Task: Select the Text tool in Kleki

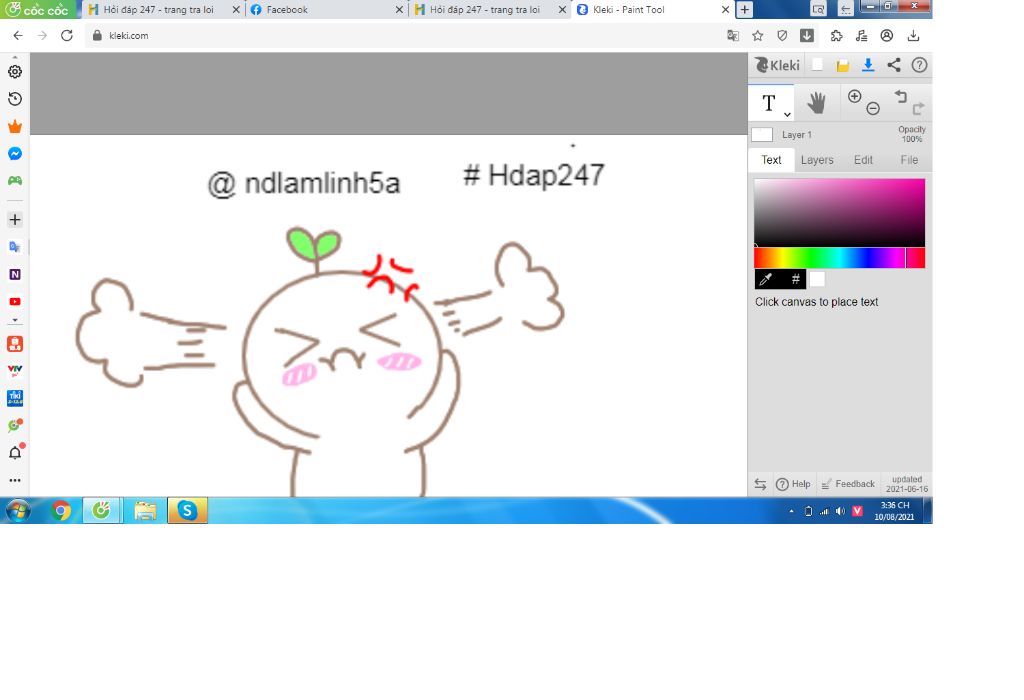Action: click(x=769, y=103)
